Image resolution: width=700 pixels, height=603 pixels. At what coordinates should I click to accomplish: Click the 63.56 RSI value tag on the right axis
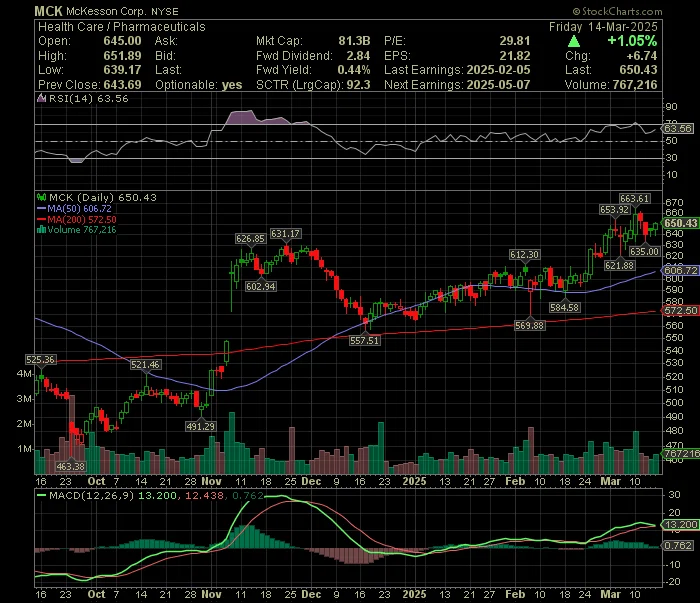click(678, 129)
